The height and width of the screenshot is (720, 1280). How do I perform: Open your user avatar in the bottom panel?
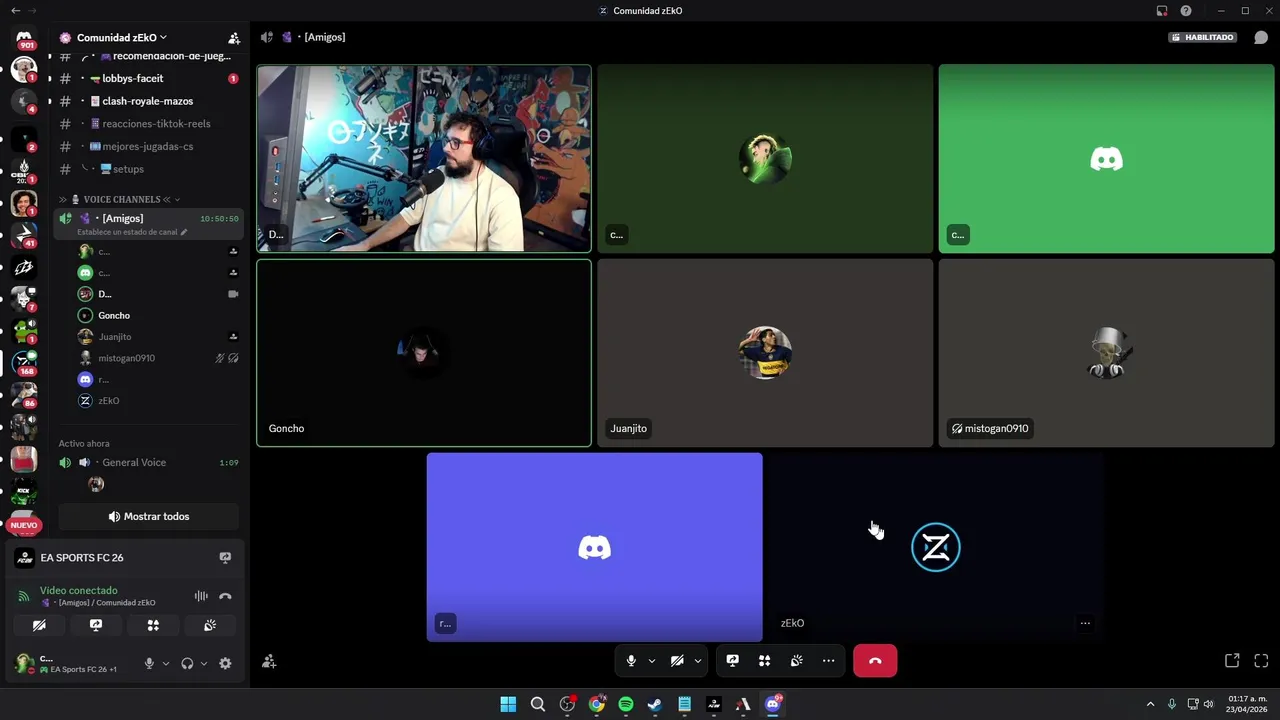tap(24, 663)
